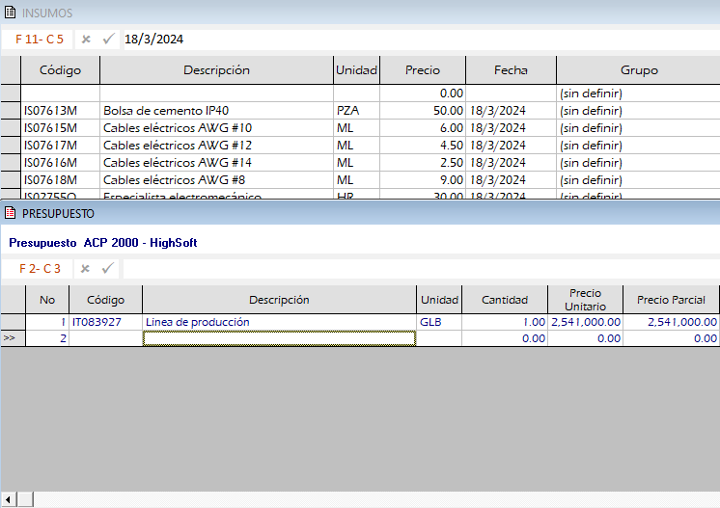The image size is (720, 508).
Task: Cancel edit with X in INSUMOS formula bar
Action: coord(86,39)
